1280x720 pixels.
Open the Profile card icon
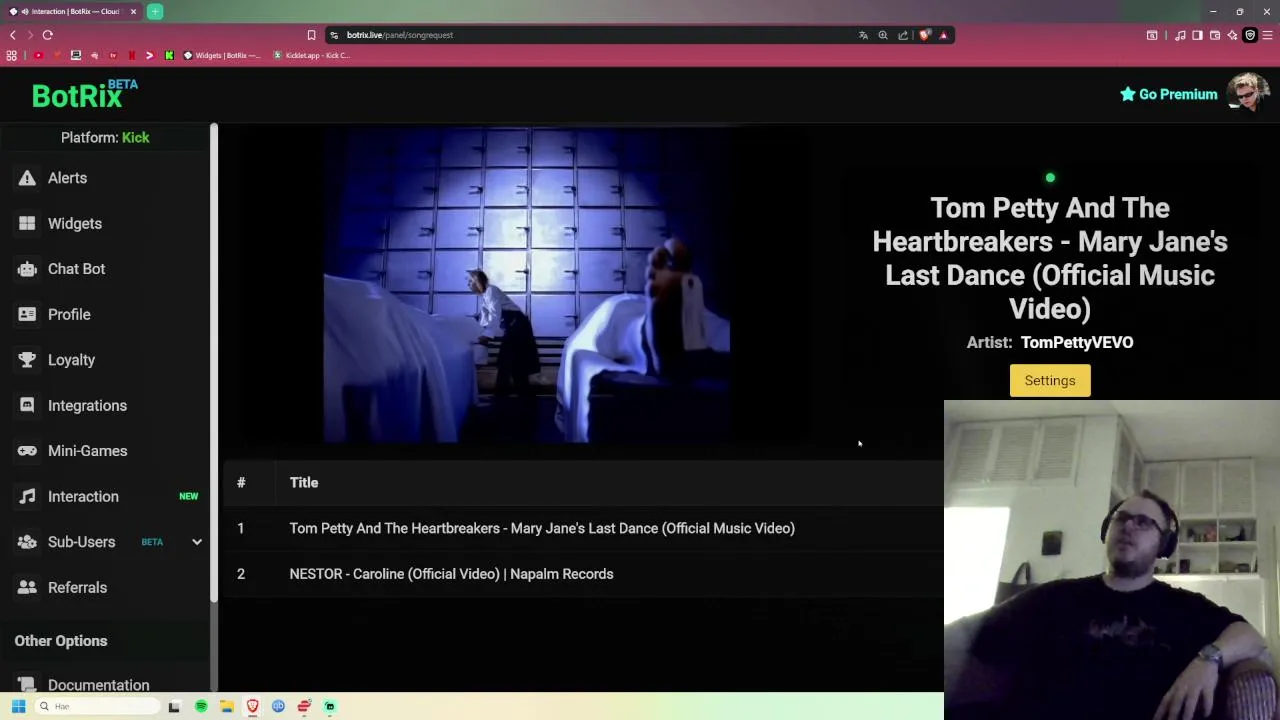[27, 314]
